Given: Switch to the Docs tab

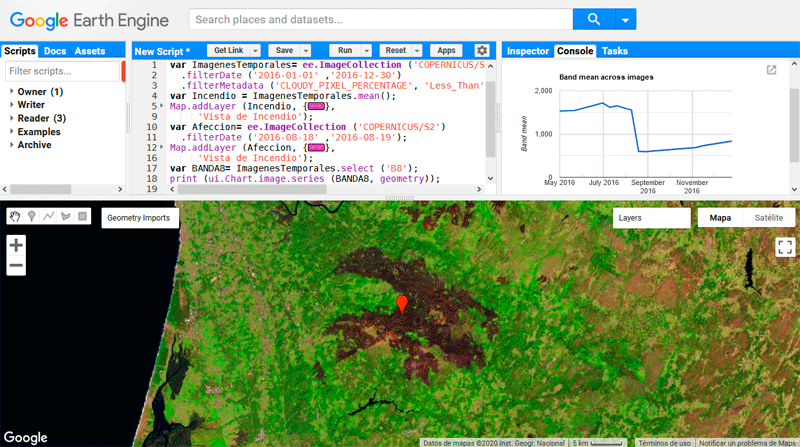Looking at the screenshot, I should pos(55,51).
